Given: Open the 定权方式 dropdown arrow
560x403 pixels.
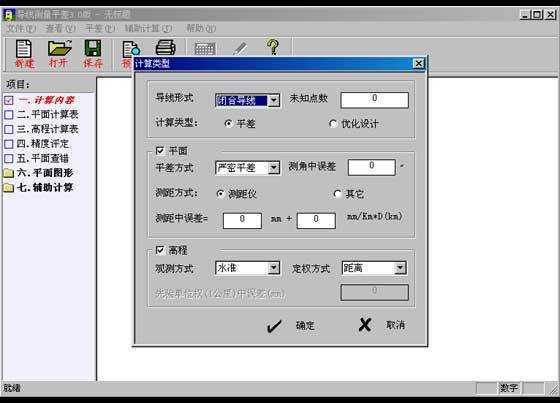Looking at the screenshot, I should (400, 268).
